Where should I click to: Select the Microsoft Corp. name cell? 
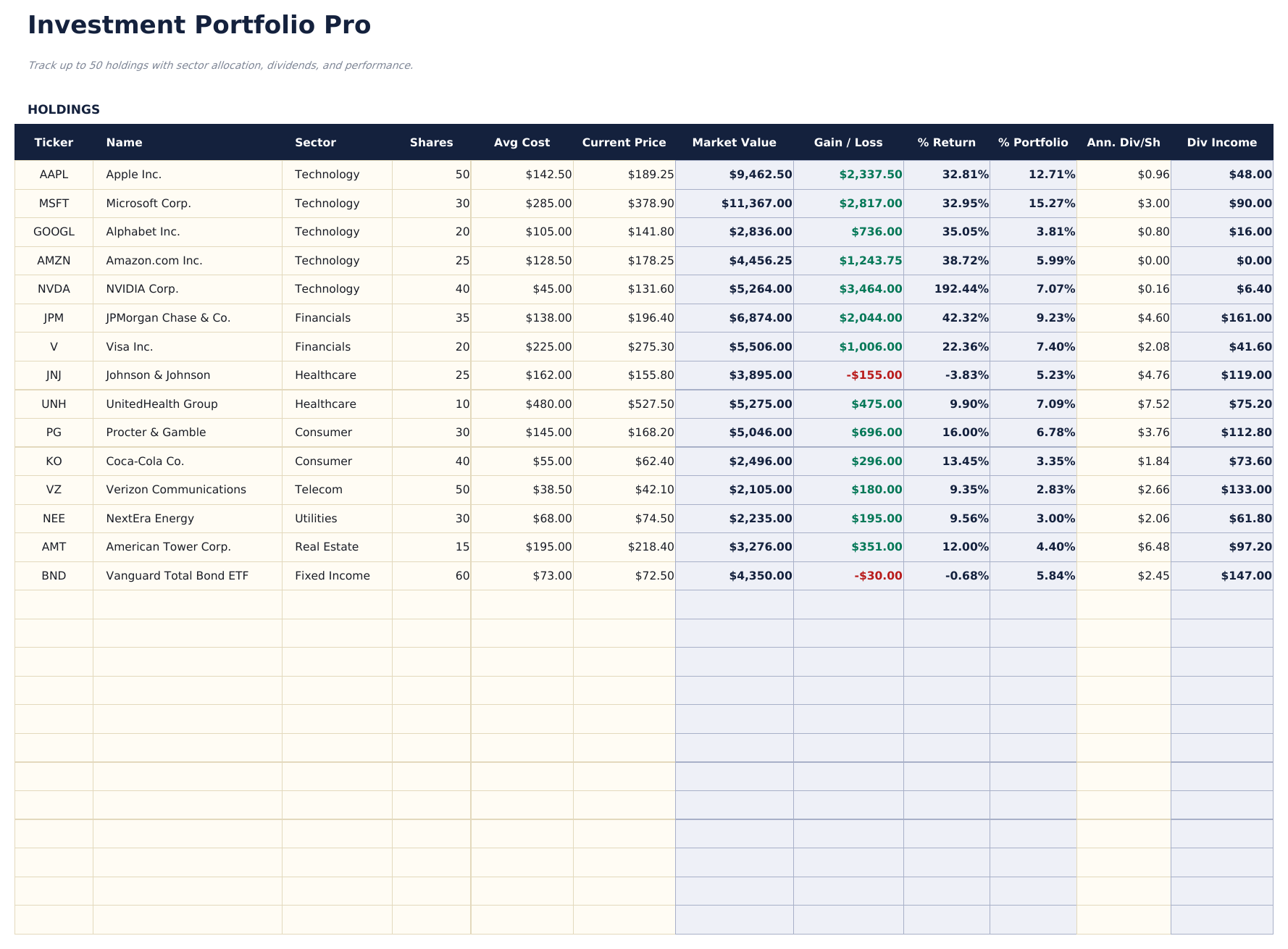point(149,204)
